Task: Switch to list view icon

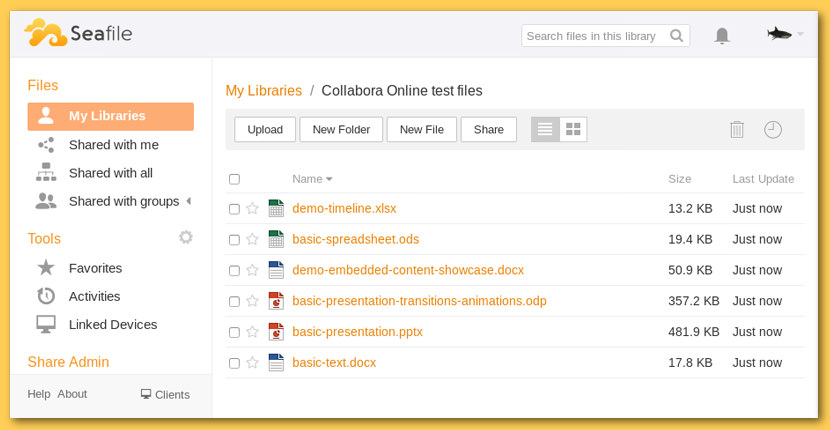Action: (545, 129)
